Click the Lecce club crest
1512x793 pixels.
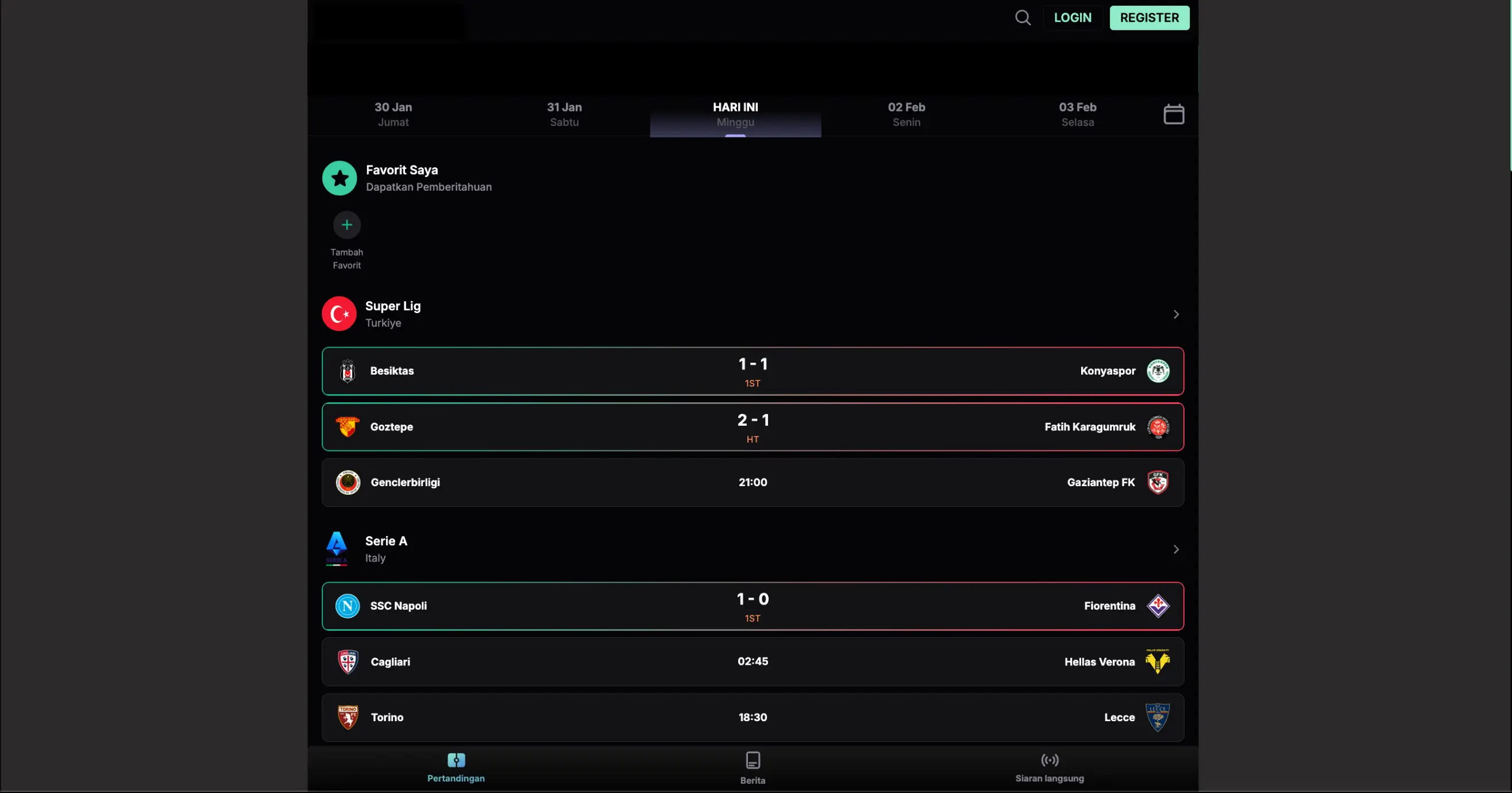click(1158, 717)
